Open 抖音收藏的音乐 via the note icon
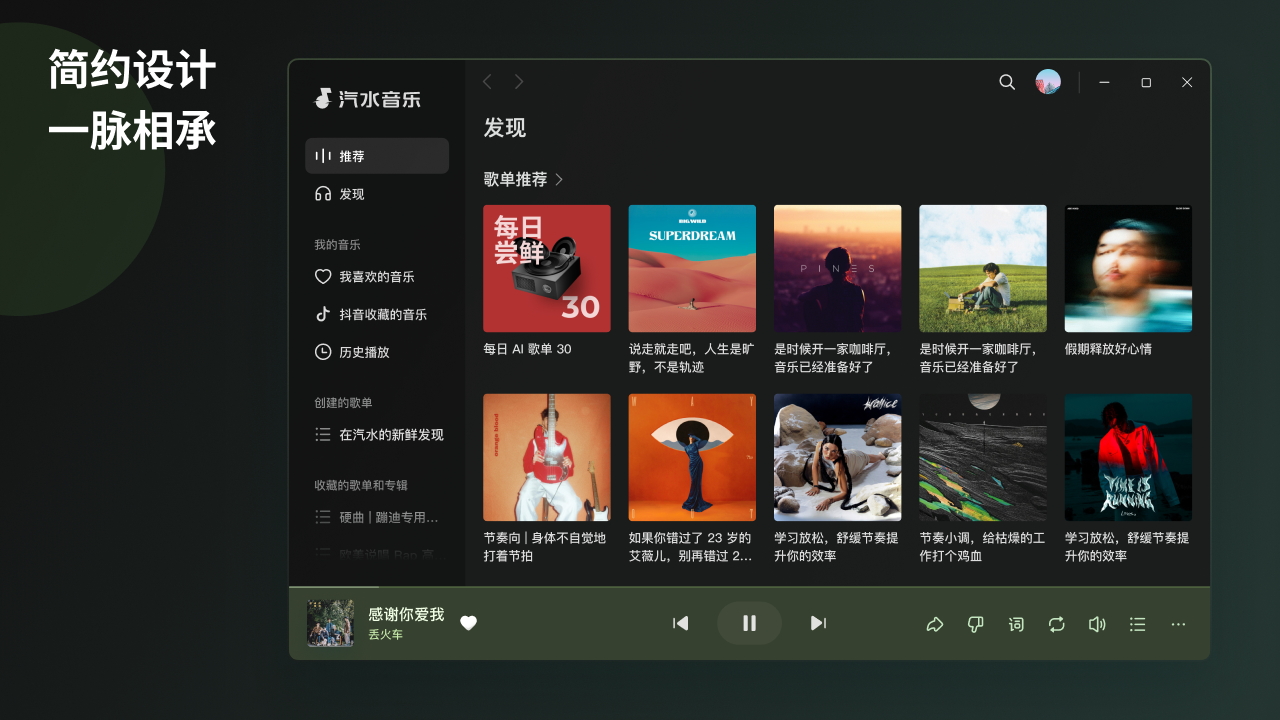 324,314
